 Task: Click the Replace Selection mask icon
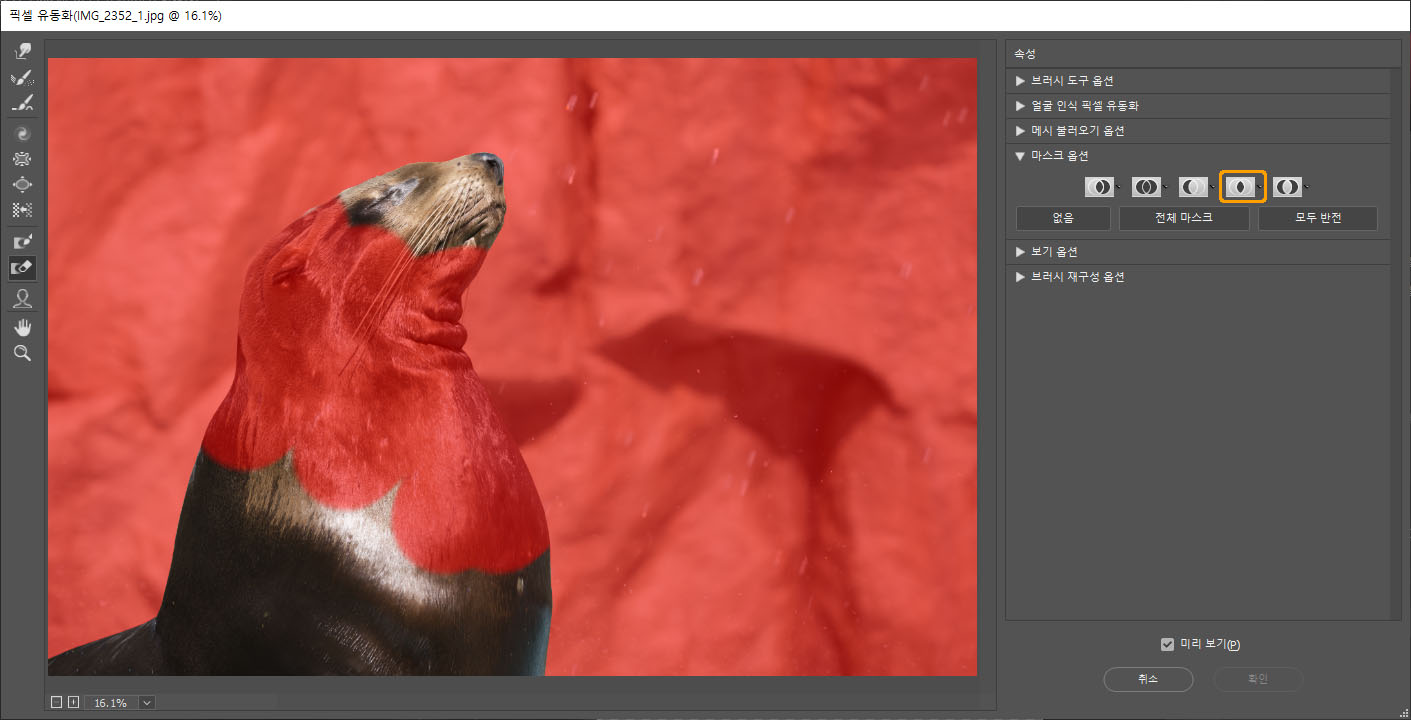click(1099, 187)
